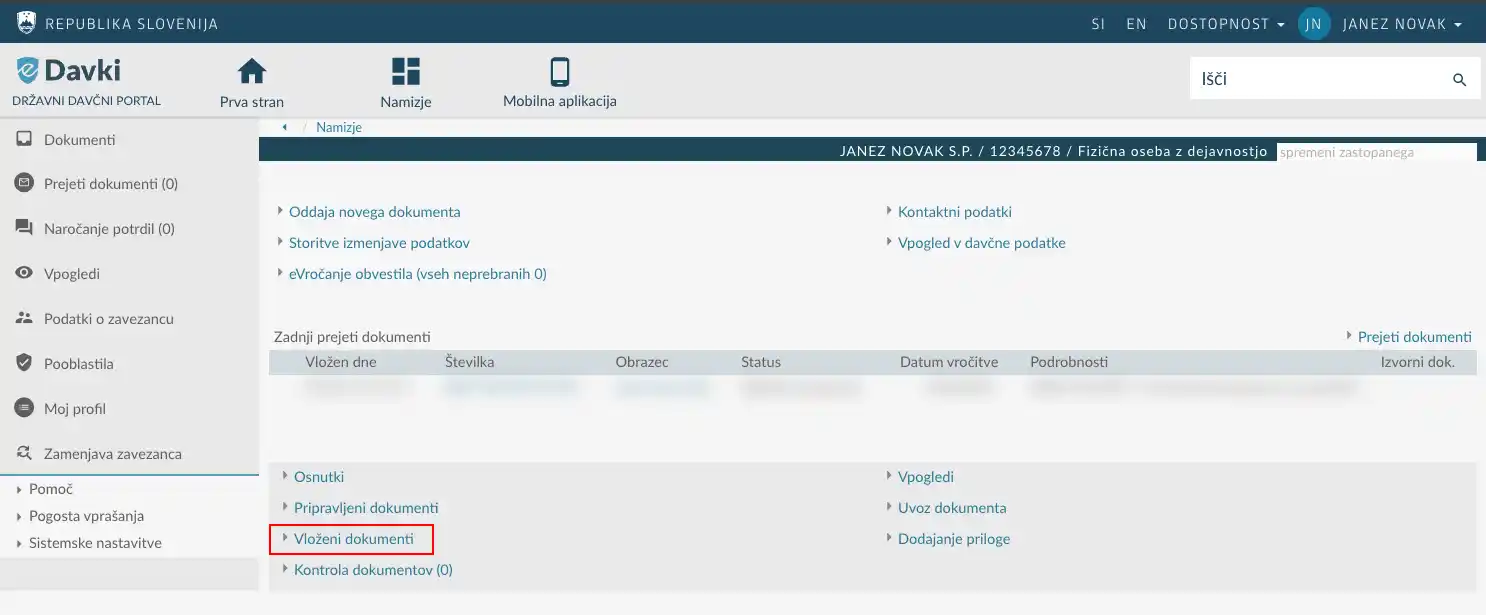Click the JN user avatar icon
This screenshot has width=1486, height=615.
[1314, 24]
